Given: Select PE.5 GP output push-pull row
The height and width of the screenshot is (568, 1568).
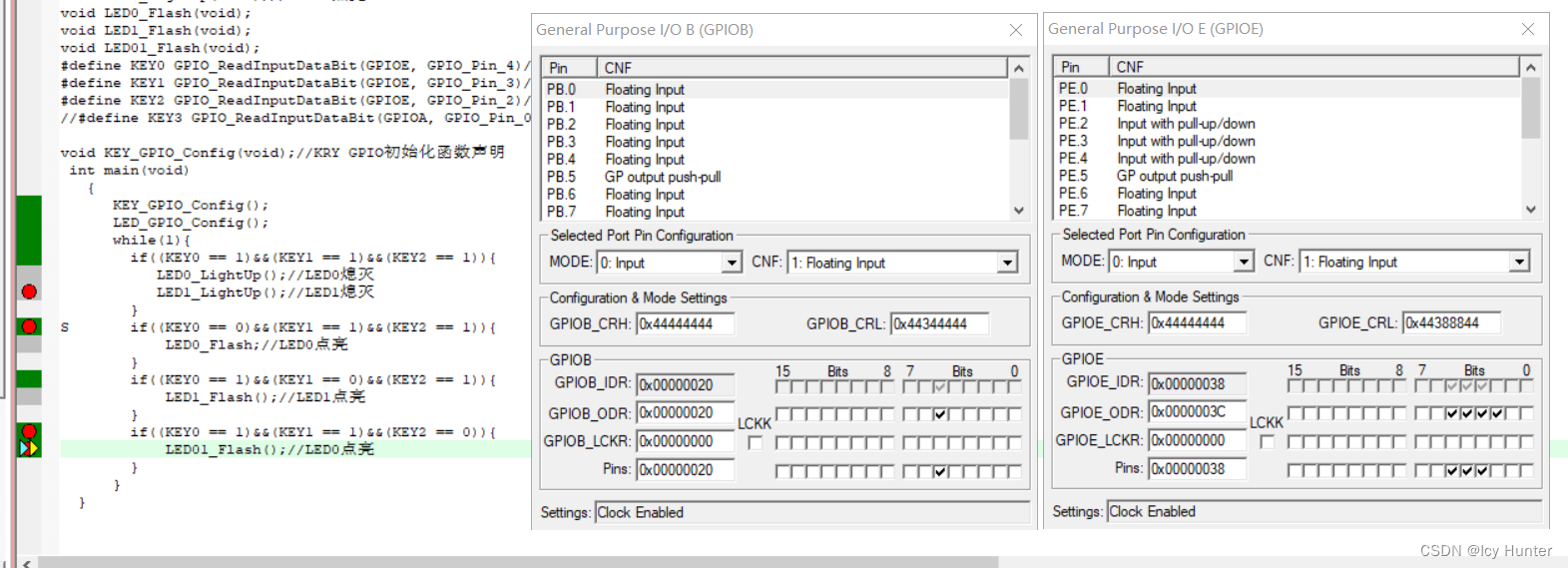Looking at the screenshot, I should point(1288,176).
